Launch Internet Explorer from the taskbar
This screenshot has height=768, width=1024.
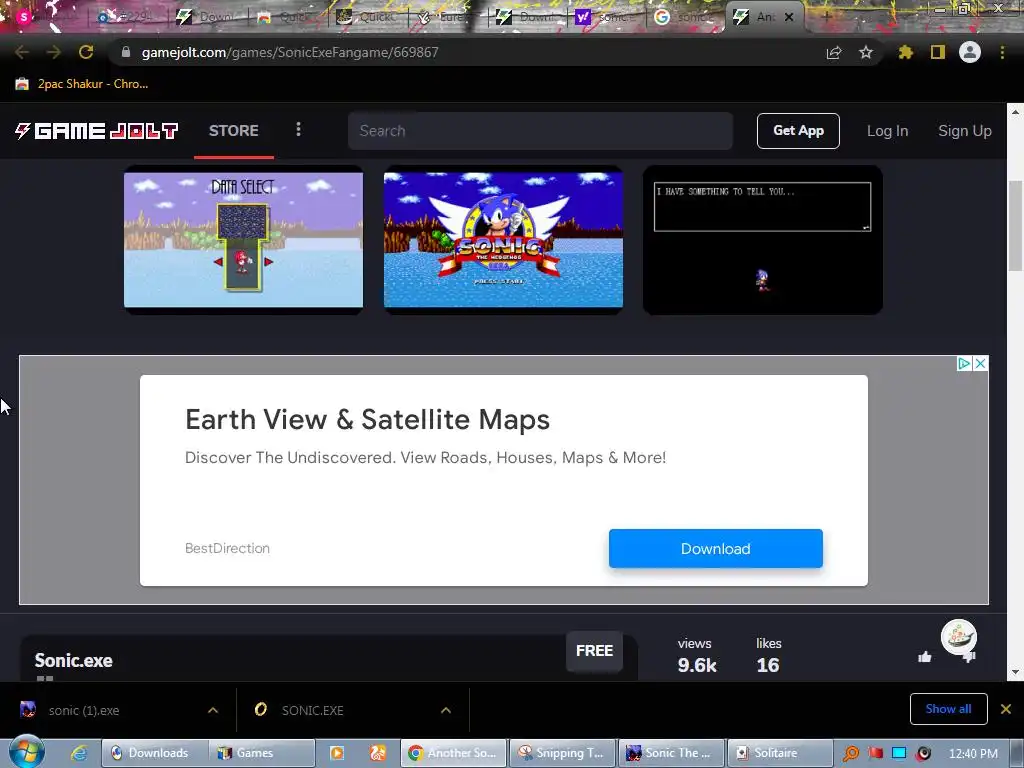[x=79, y=753]
